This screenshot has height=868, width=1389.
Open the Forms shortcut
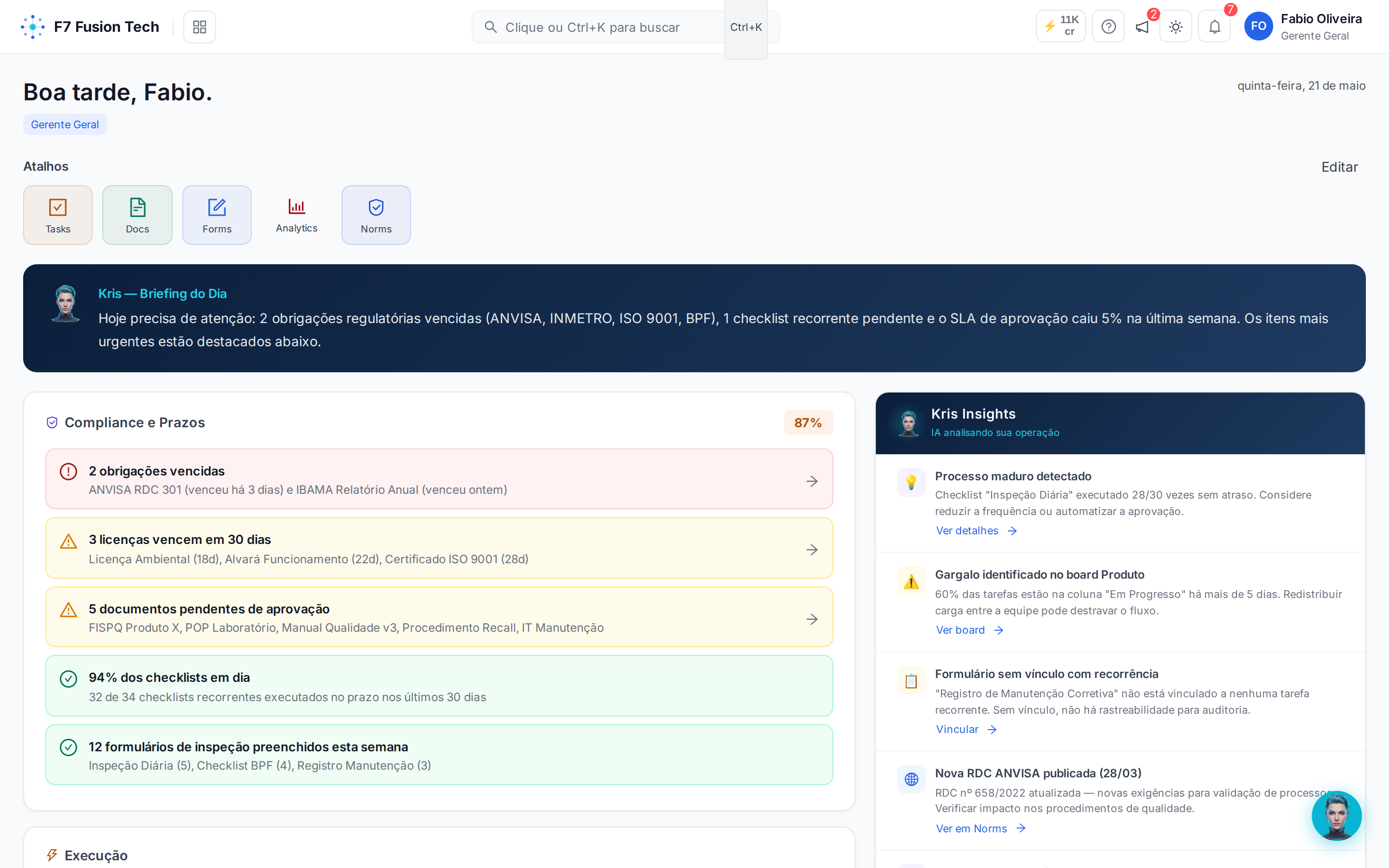(x=217, y=215)
